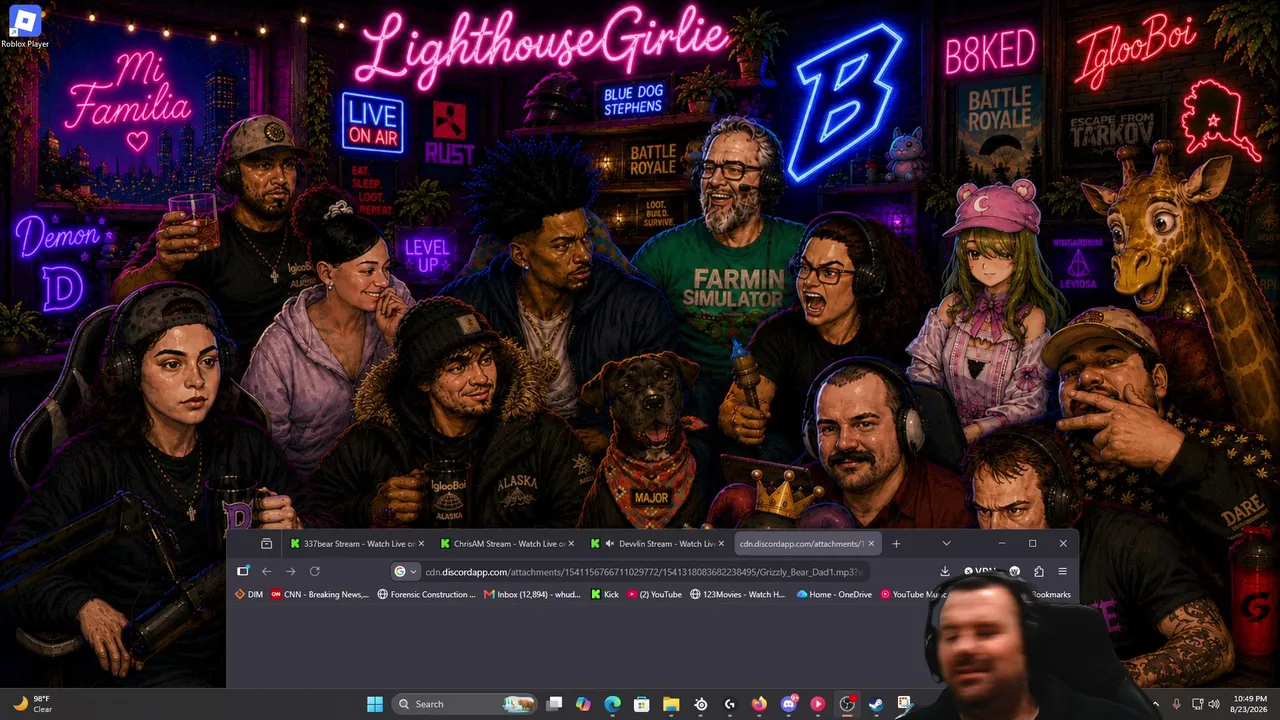Viewport: 1280px width, 720px height.
Task: Open the Forensic Construction bookmark
Action: click(x=427, y=594)
